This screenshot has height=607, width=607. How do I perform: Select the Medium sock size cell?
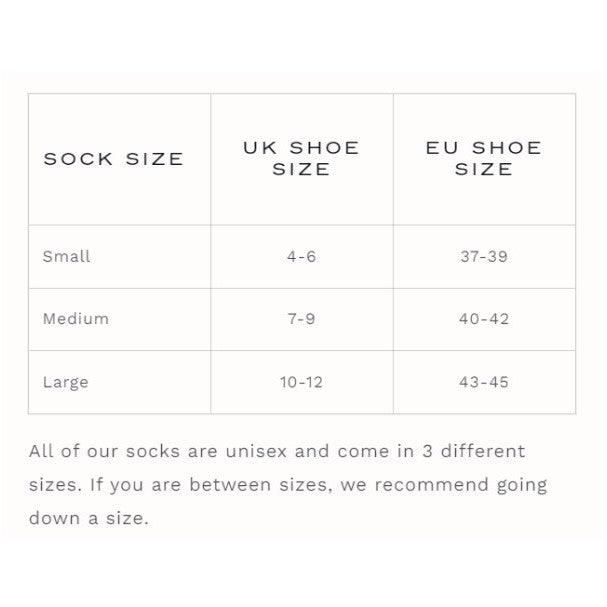(x=76, y=319)
